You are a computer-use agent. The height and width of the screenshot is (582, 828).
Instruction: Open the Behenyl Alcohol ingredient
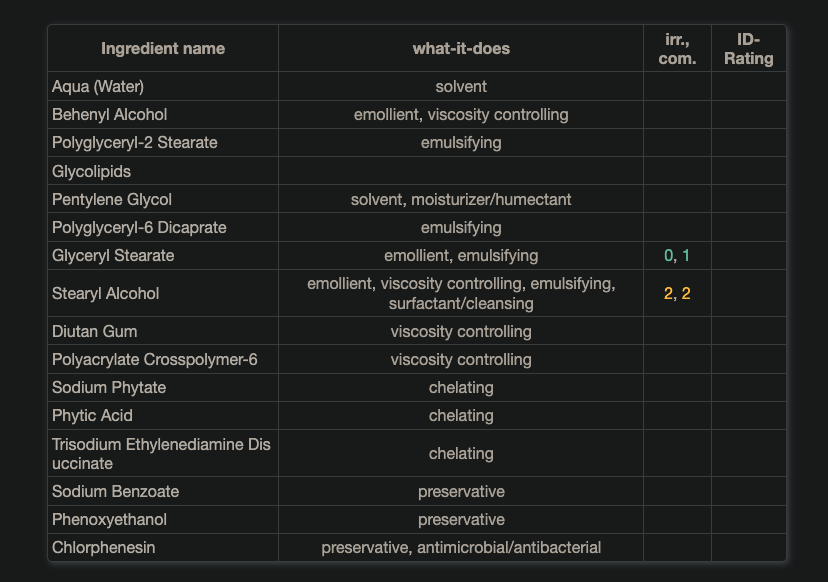click(x=110, y=115)
